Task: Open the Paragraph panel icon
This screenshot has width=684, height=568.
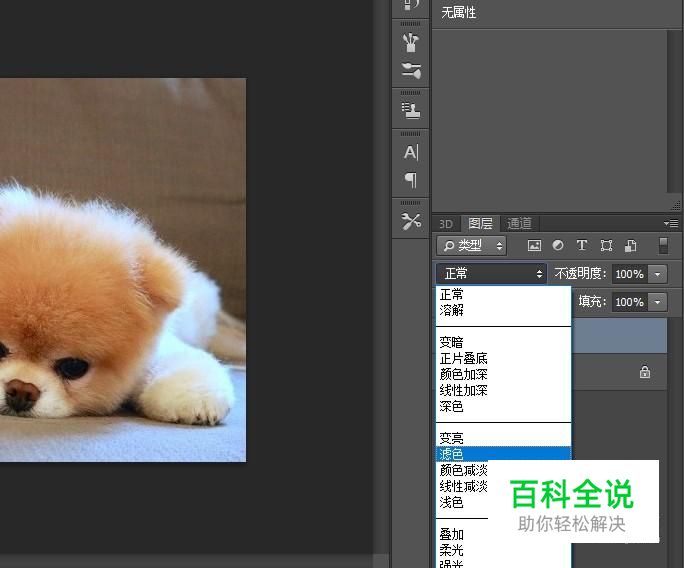Action: pyautogui.click(x=411, y=180)
